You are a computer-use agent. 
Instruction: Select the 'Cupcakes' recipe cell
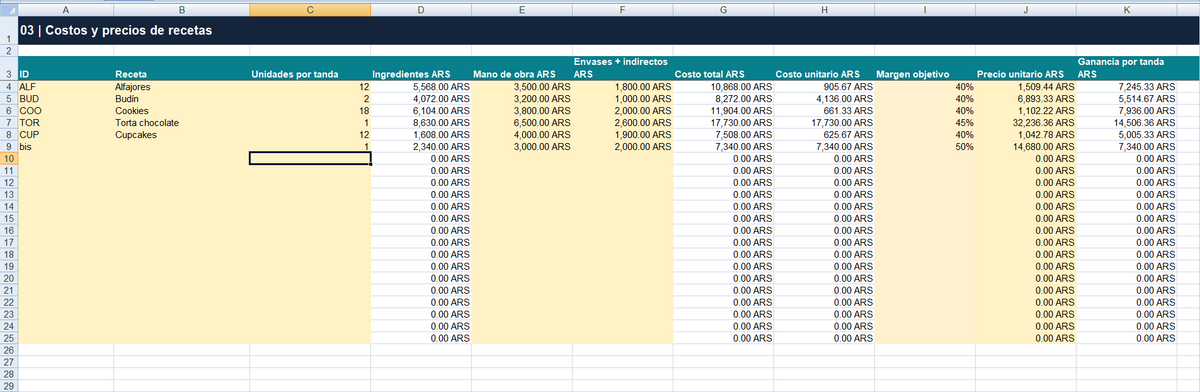coord(182,135)
